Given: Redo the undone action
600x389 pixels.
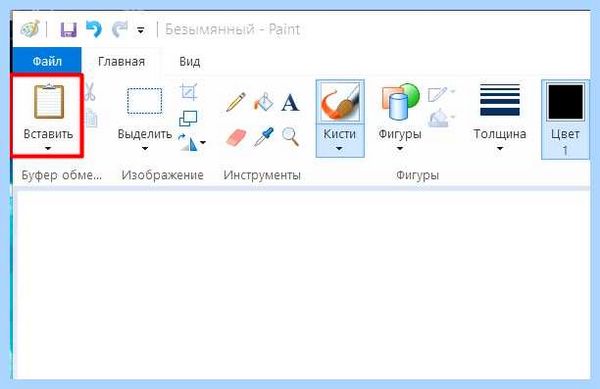Looking at the screenshot, I should coord(120,29).
